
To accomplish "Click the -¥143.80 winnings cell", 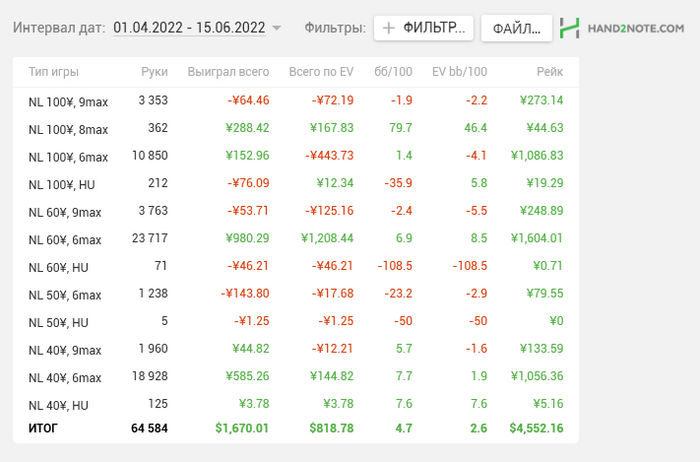I will click(245, 294).
